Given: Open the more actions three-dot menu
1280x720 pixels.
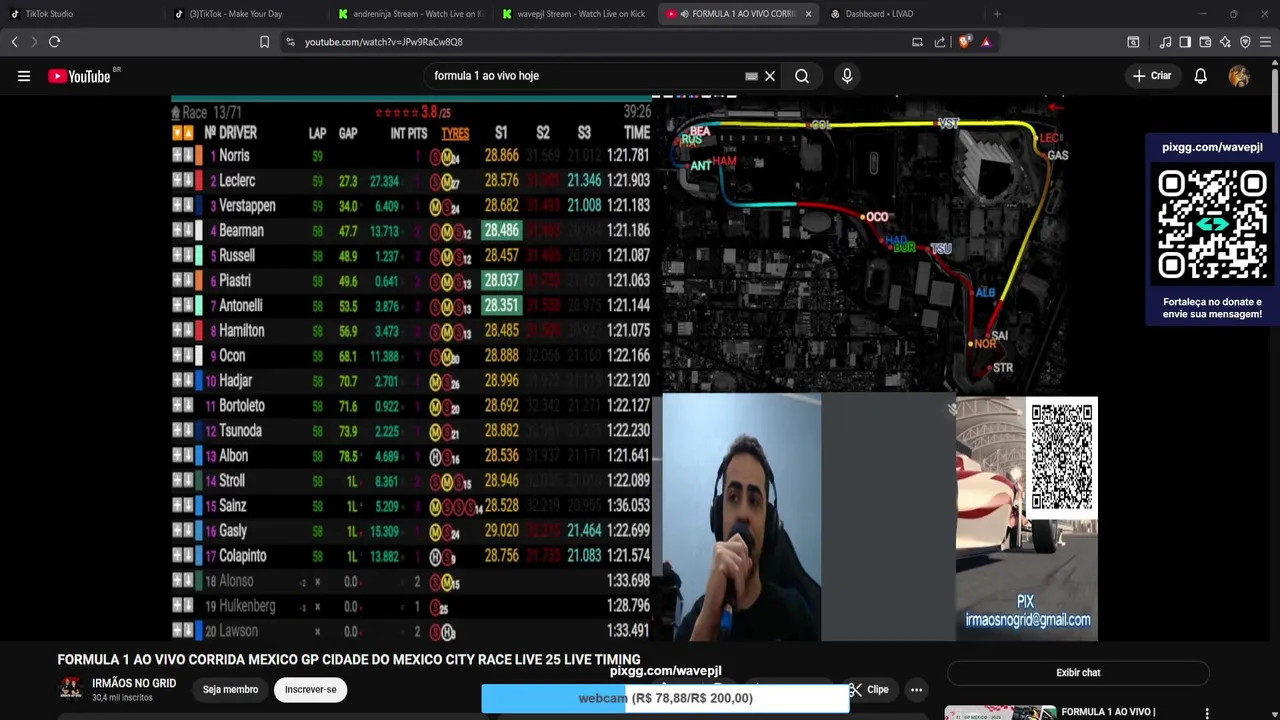Looking at the screenshot, I should (916, 689).
